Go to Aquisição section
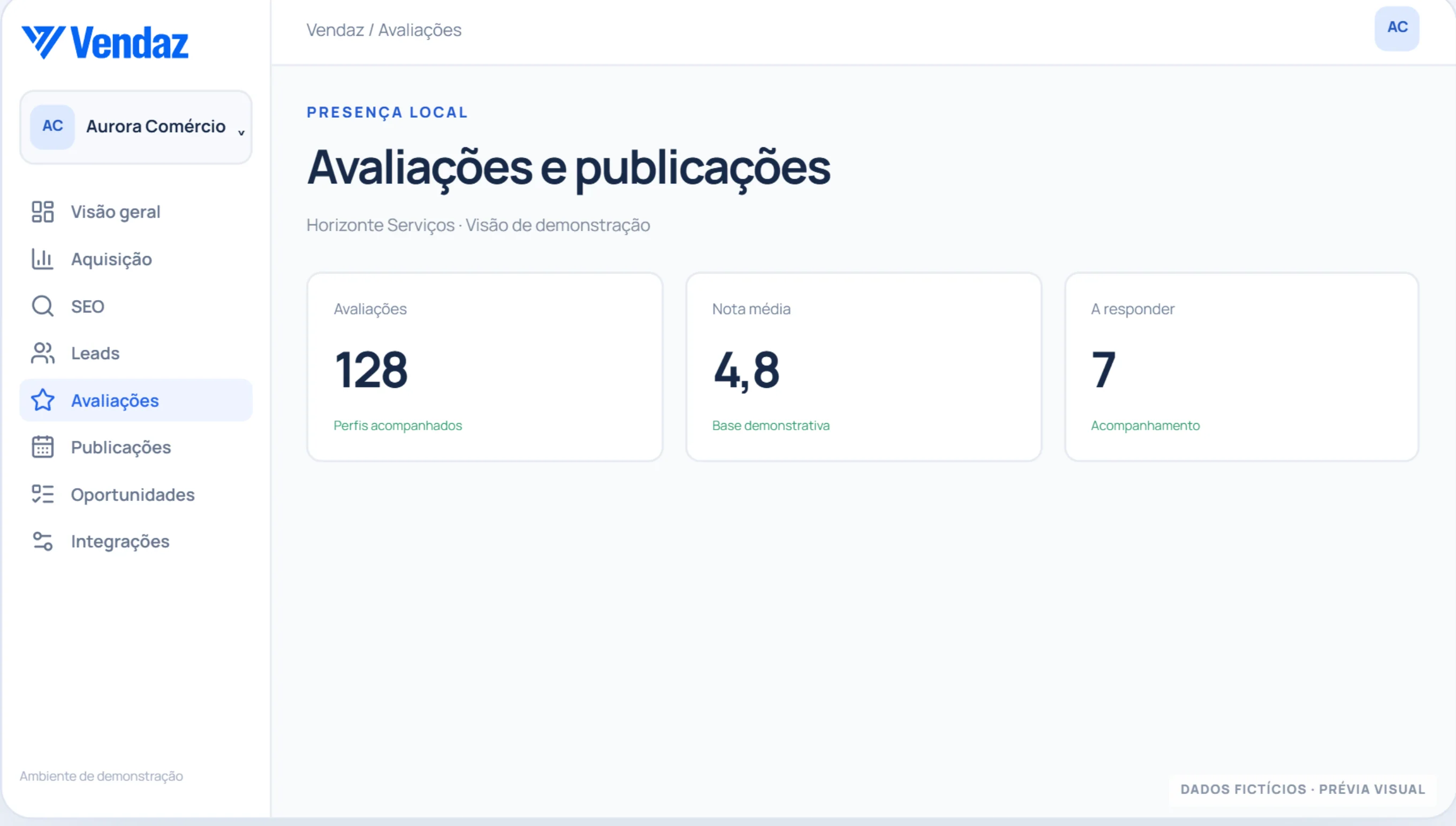 click(x=135, y=259)
